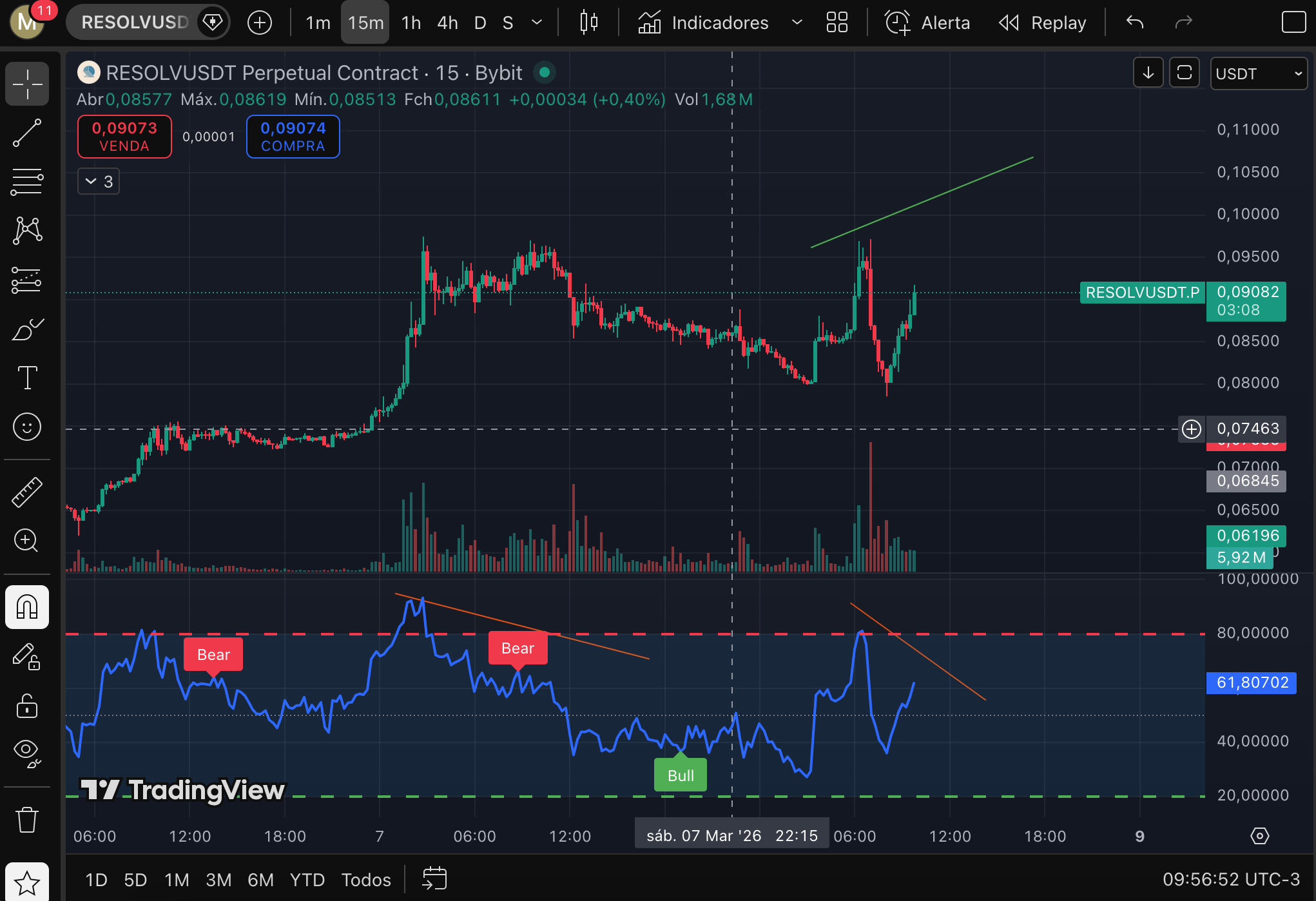The image size is (1316, 901).
Task: Select the ruler measure tool
Action: pyautogui.click(x=27, y=492)
